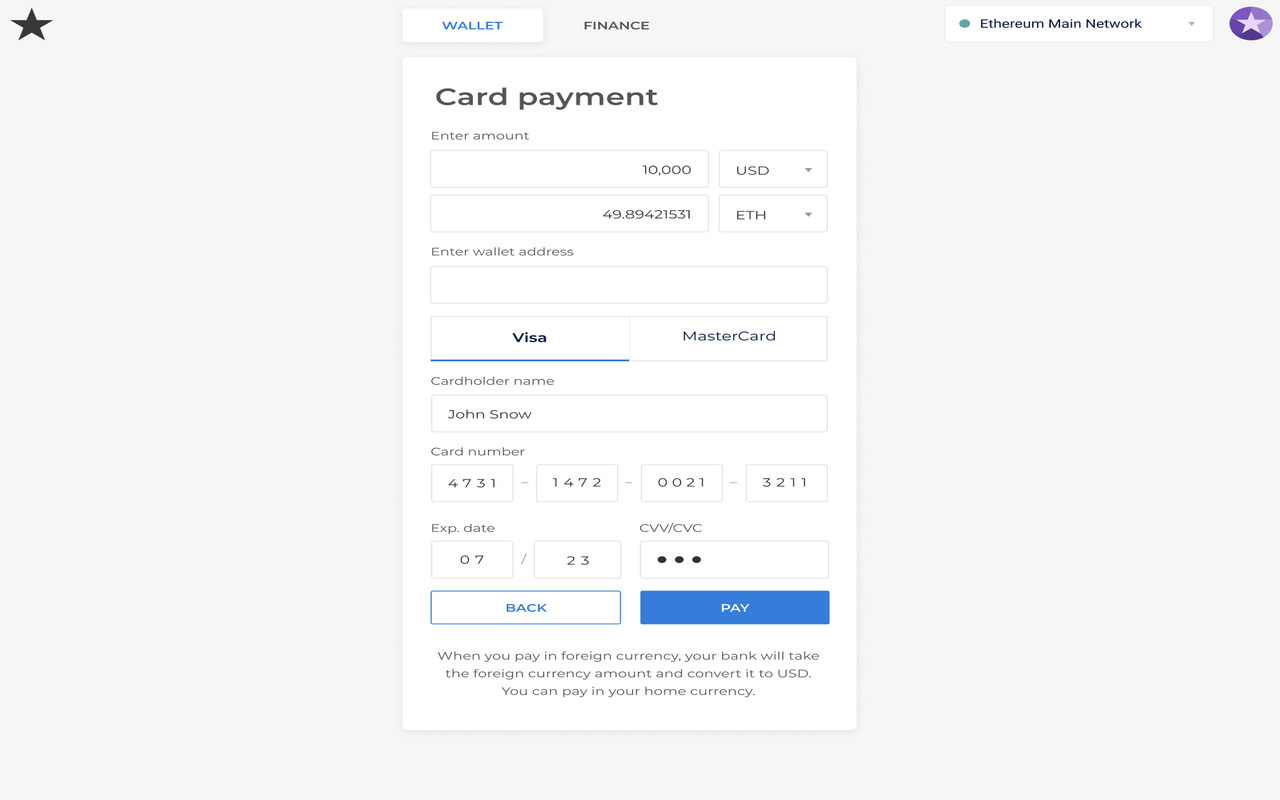
Task: Open the ETH currency dropdown
Action: (772, 213)
